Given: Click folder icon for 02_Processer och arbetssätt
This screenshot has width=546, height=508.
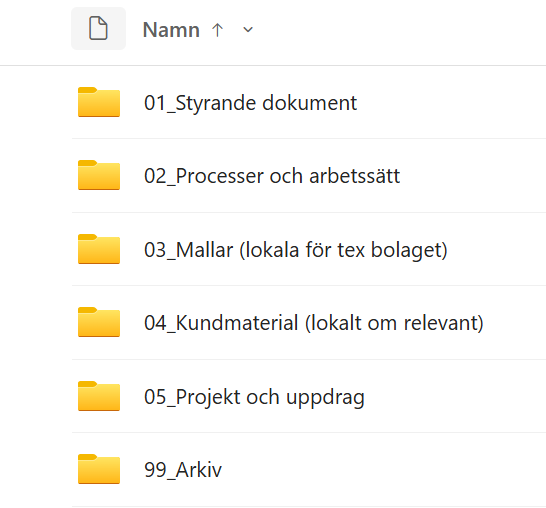Looking at the screenshot, I should pyautogui.click(x=99, y=175).
